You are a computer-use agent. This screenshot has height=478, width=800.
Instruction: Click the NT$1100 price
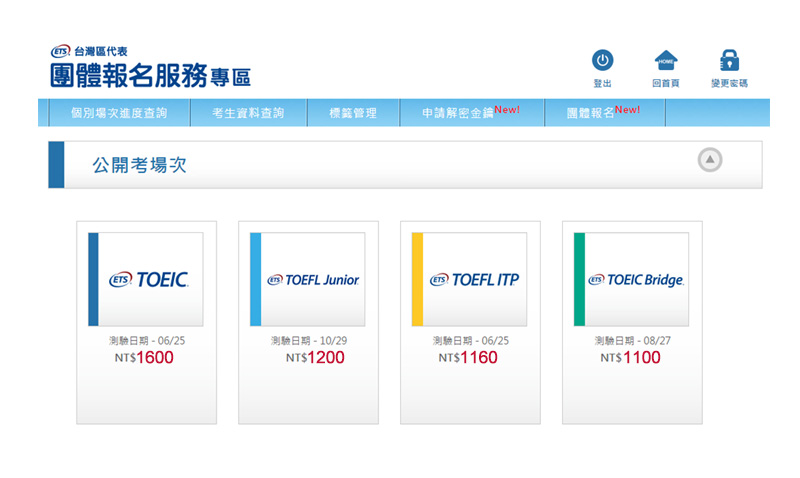630,358
